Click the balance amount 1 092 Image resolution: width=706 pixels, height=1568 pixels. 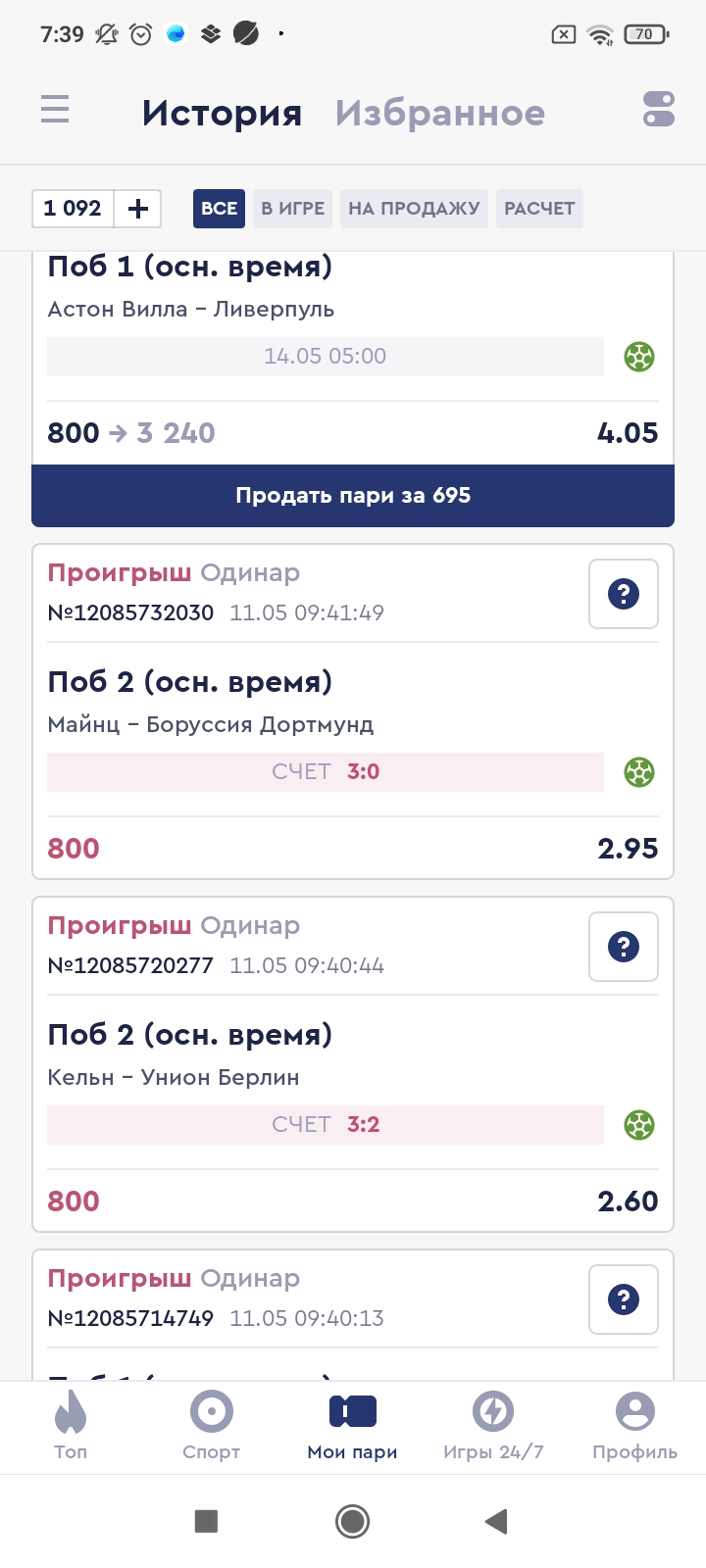tap(73, 208)
